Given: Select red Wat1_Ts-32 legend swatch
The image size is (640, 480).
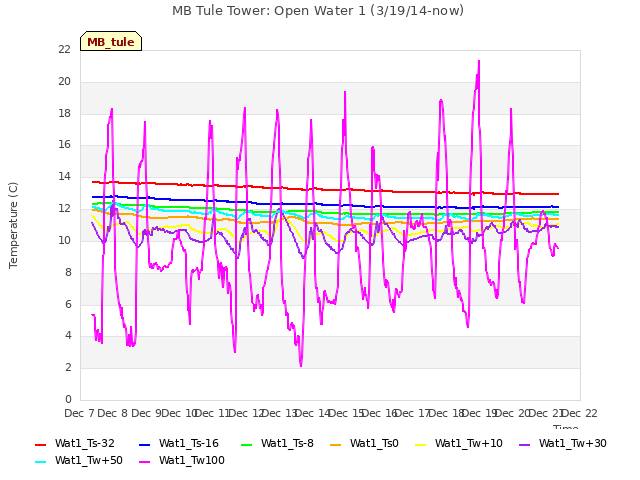Looking at the screenshot, I should [x=41, y=444].
